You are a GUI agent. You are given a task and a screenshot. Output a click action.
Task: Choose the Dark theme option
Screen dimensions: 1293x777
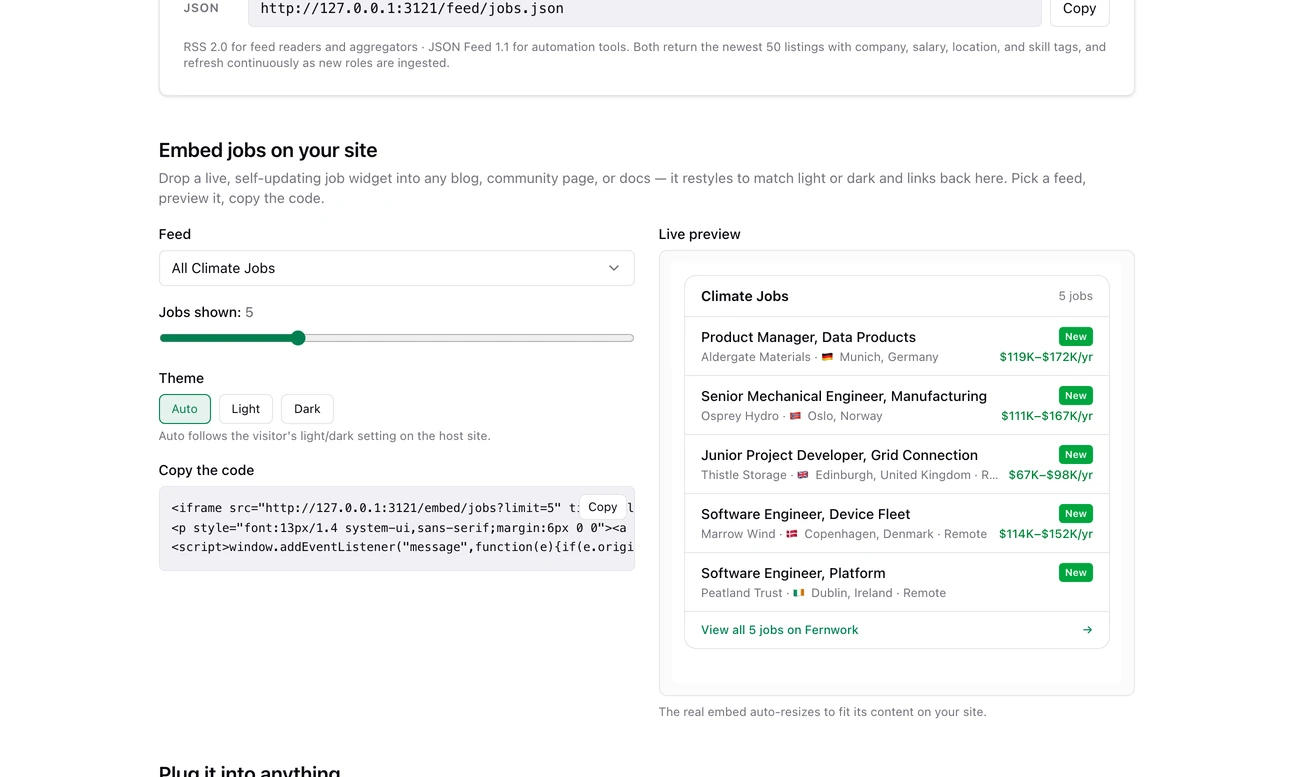pos(307,409)
